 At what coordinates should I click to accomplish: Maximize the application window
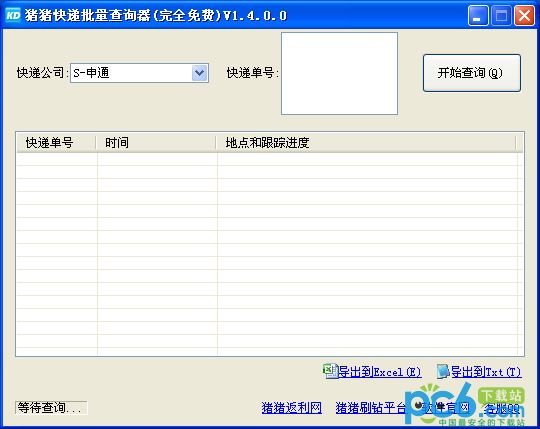point(501,15)
